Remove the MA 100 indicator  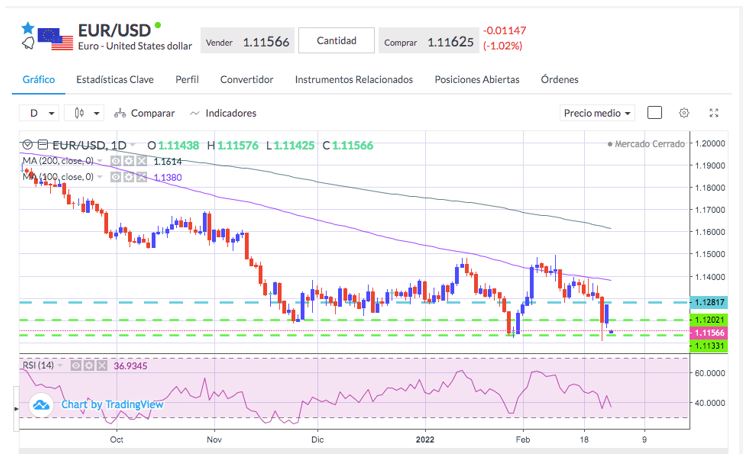tap(141, 177)
